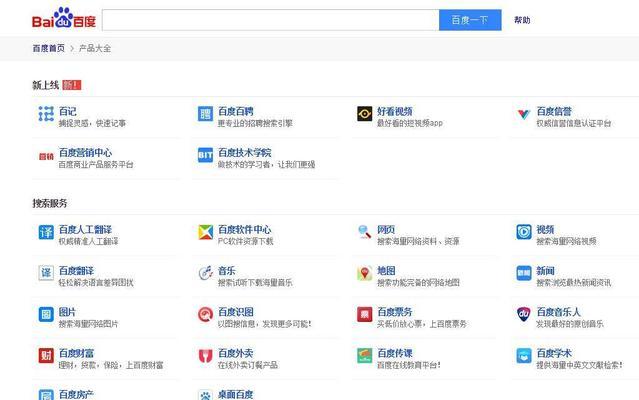Open the 视频 title link
Image resolution: width=639 pixels, height=400 pixels.
pyautogui.click(x=545, y=230)
